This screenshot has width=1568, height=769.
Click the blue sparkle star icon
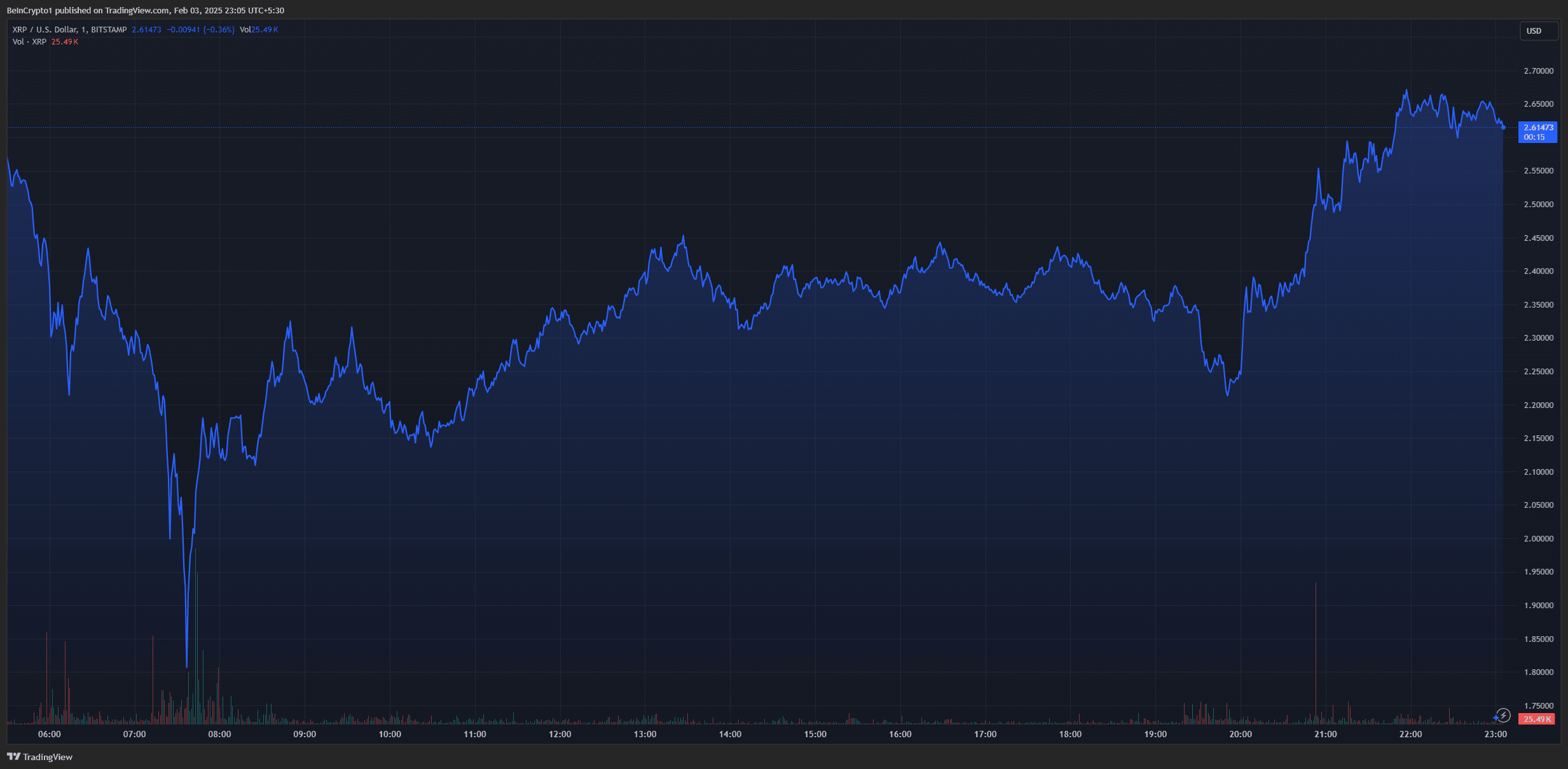(1495, 718)
